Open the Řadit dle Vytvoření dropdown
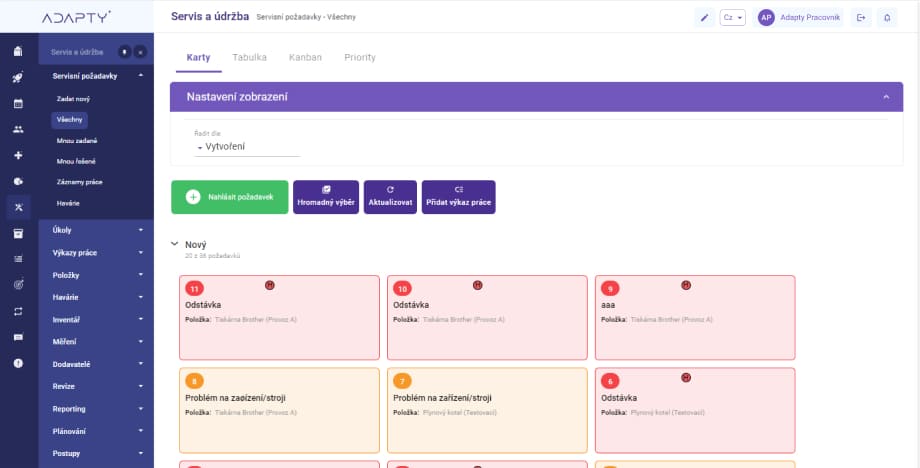The width and height of the screenshot is (920, 468). pyautogui.click(x=247, y=147)
